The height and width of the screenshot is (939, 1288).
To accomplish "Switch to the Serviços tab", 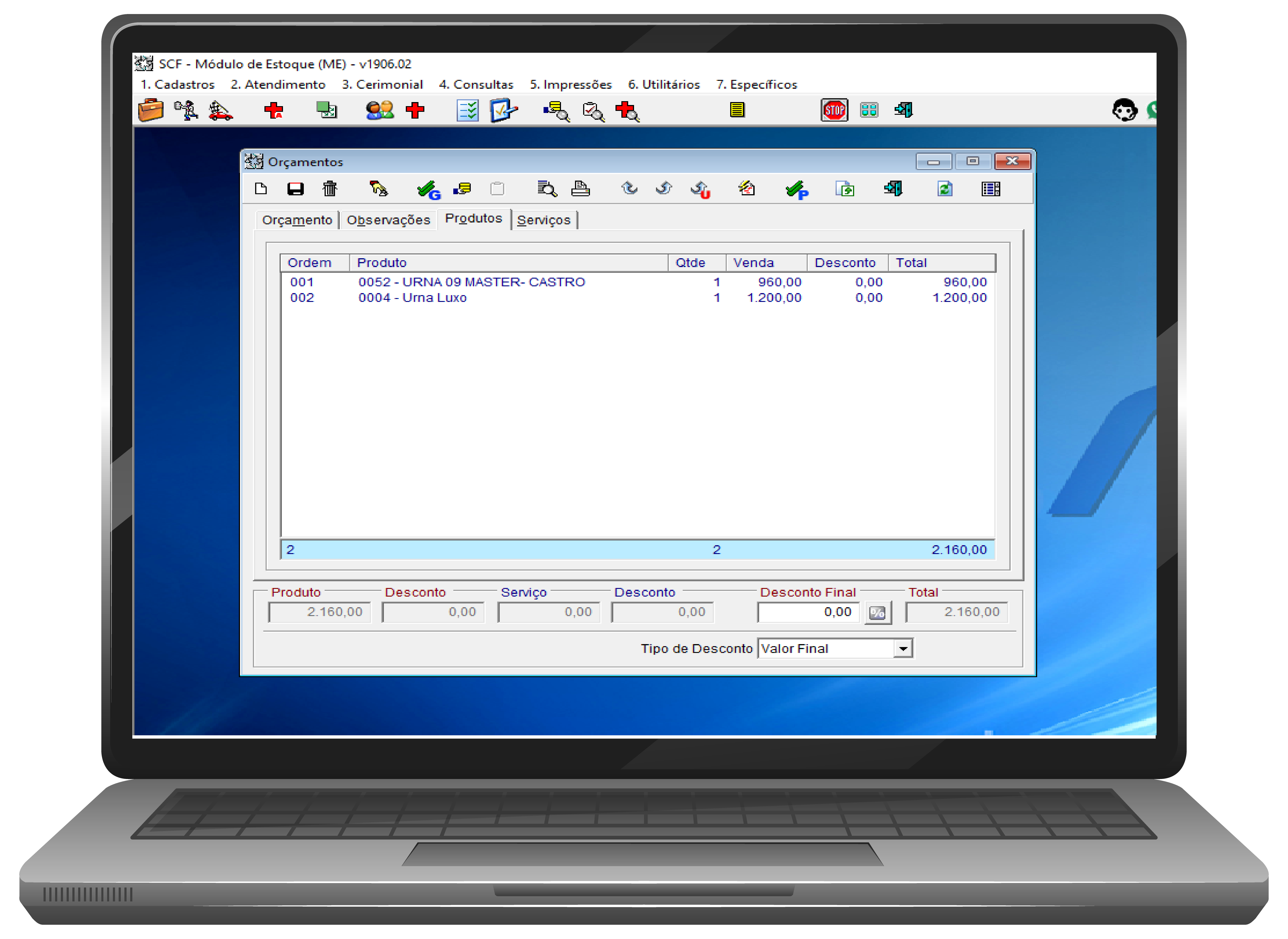I will coord(544,220).
